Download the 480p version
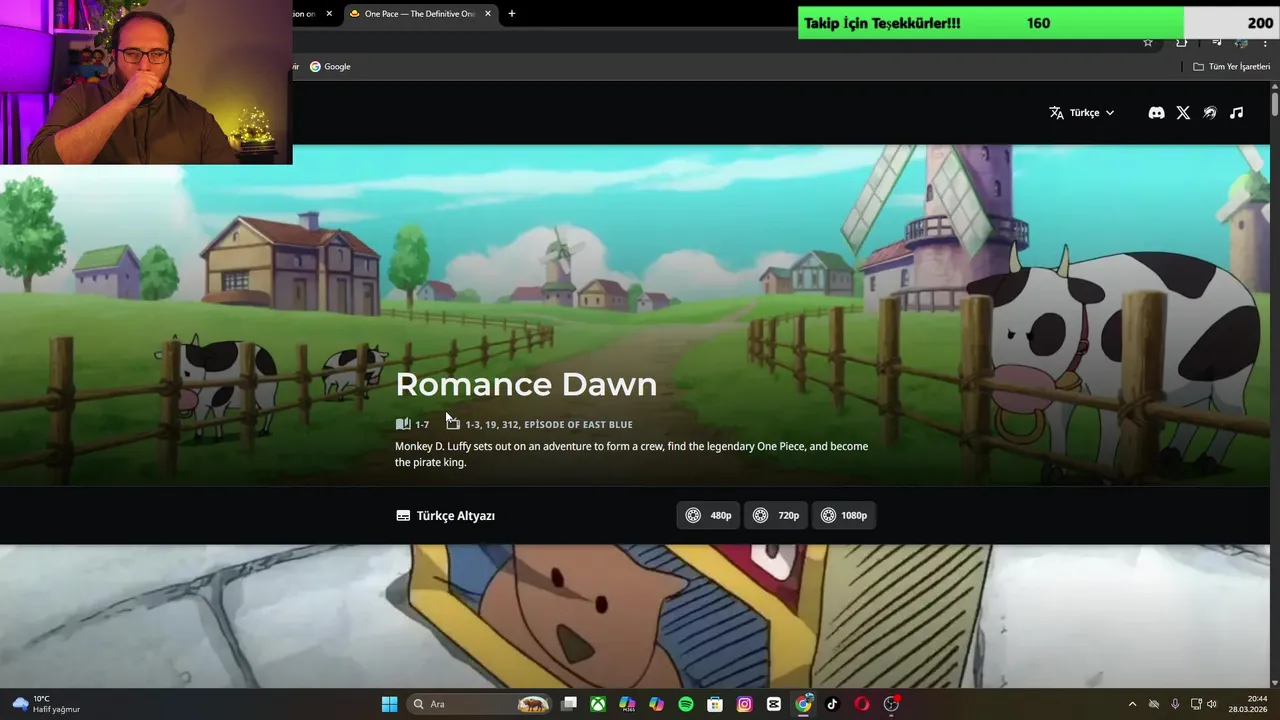This screenshot has height=720, width=1280. (x=709, y=516)
